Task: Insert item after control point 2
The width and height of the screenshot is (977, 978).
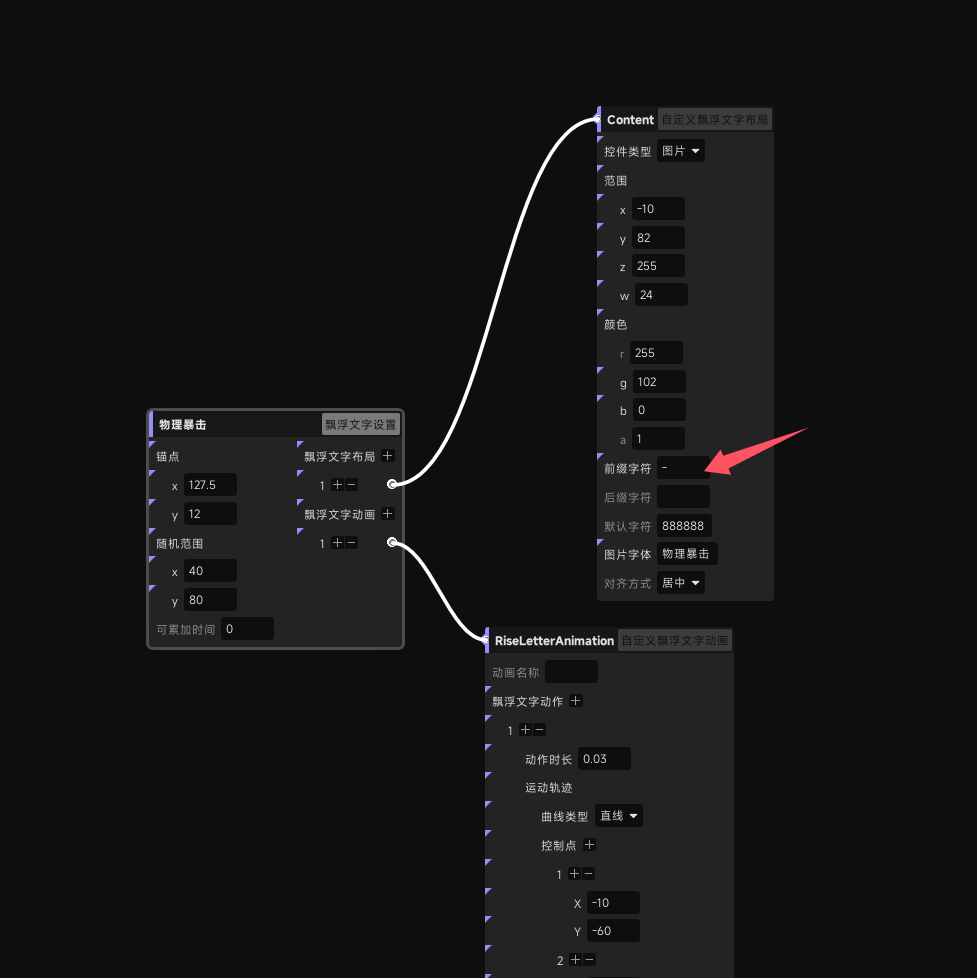Action: [576, 960]
